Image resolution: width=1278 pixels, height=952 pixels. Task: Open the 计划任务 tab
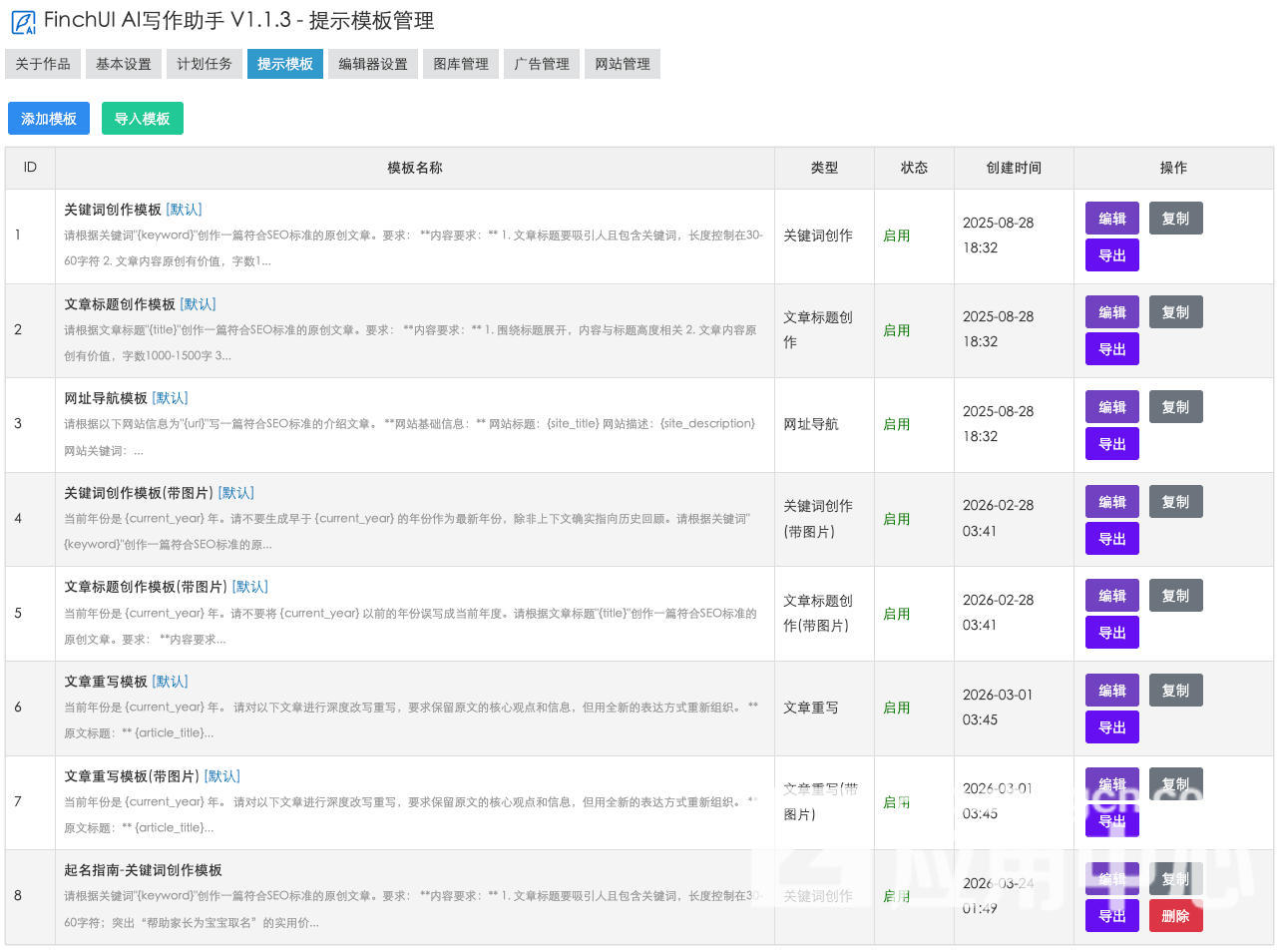205,64
